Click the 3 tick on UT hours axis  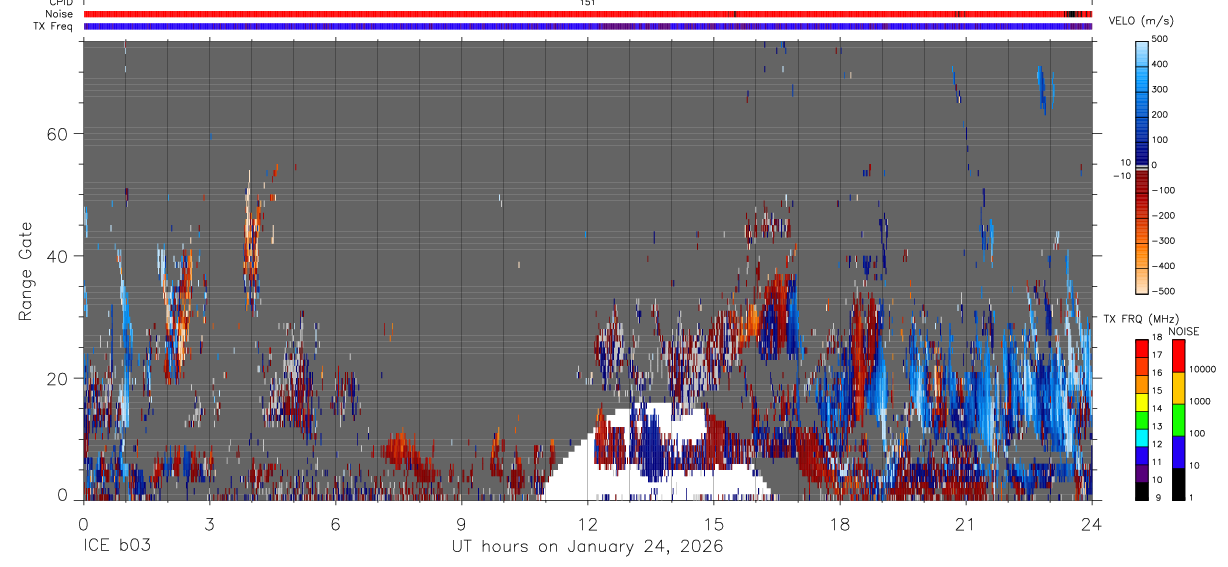coord(209,523)
